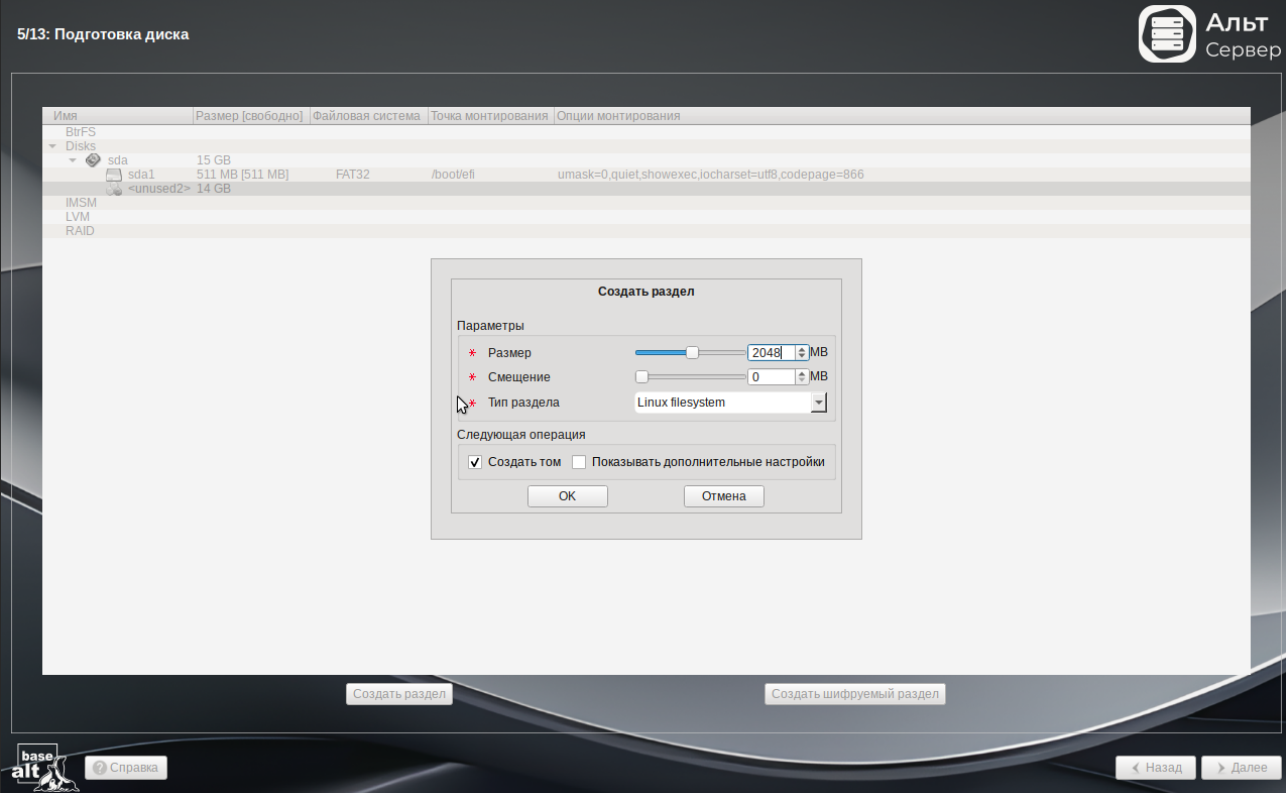Click the sda1 partition icon

pyautogui.click(x=113, y=174)
